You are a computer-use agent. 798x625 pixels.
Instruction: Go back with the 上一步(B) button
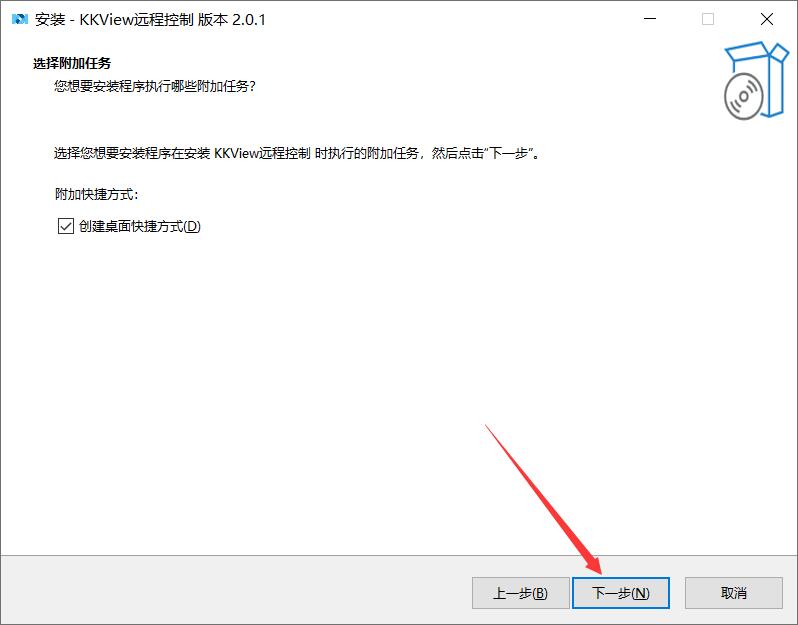520,593
